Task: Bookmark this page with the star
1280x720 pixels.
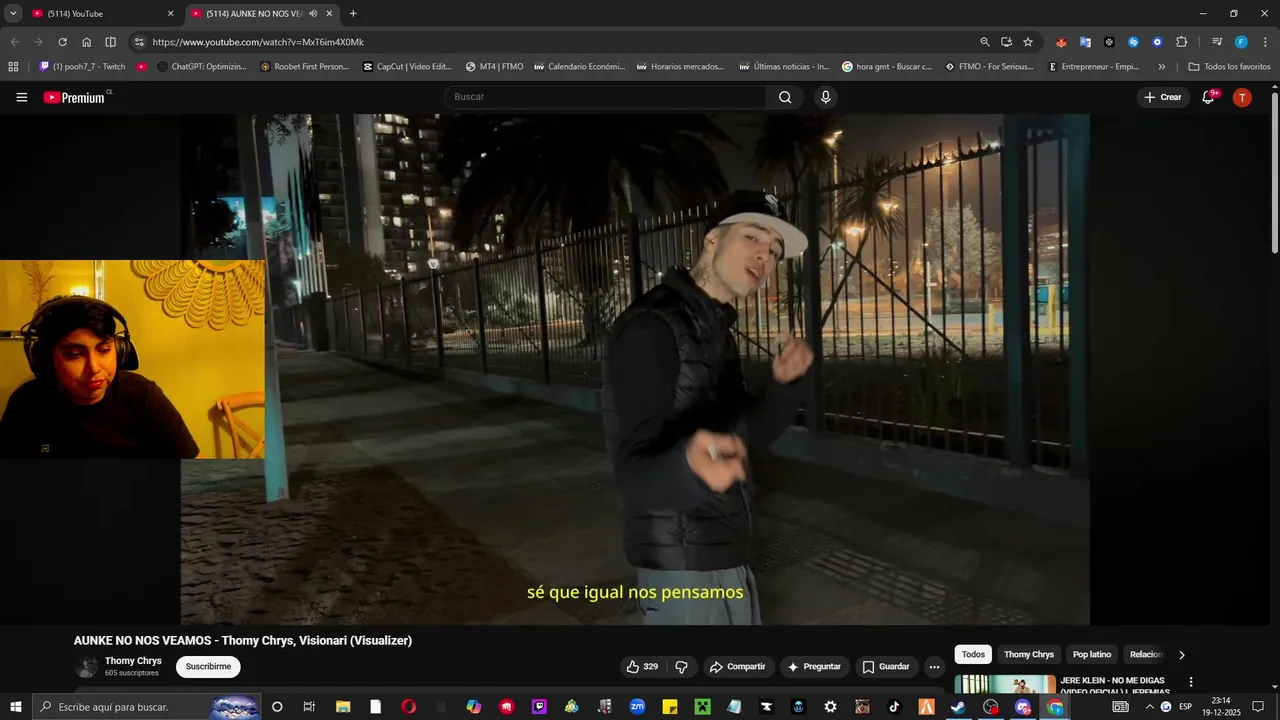Action: coord(1027,42)
